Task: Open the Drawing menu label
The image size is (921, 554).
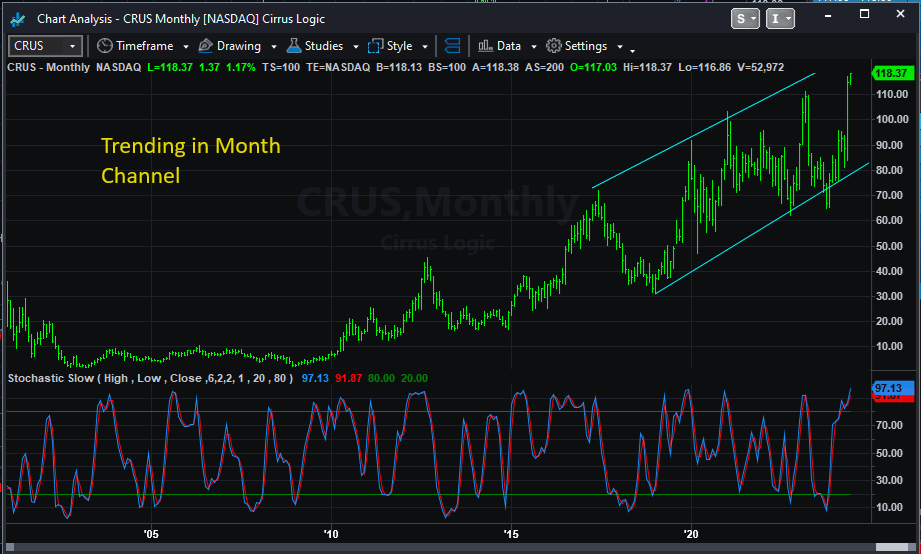Action: coord(238,46)
